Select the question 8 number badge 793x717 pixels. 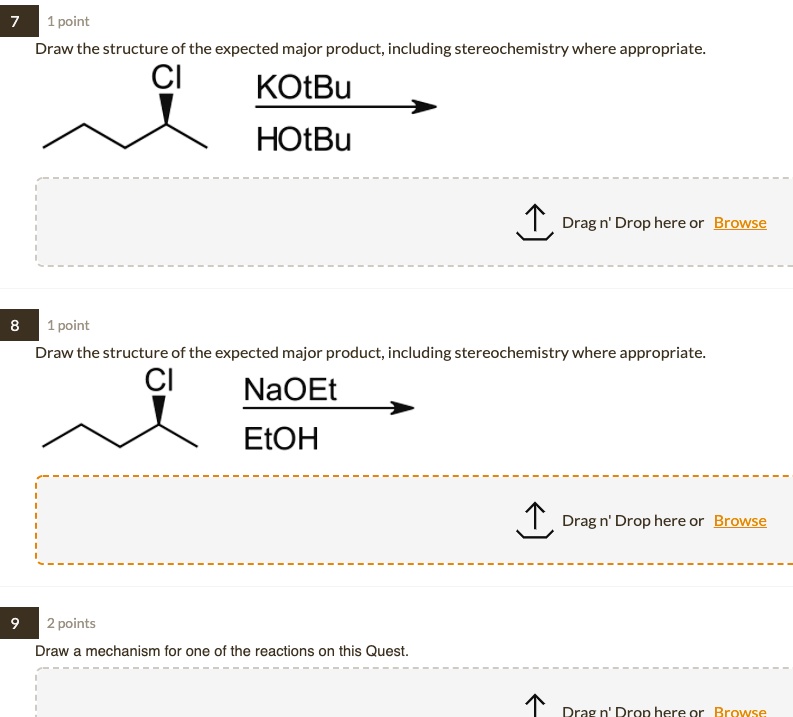point(17,325)
